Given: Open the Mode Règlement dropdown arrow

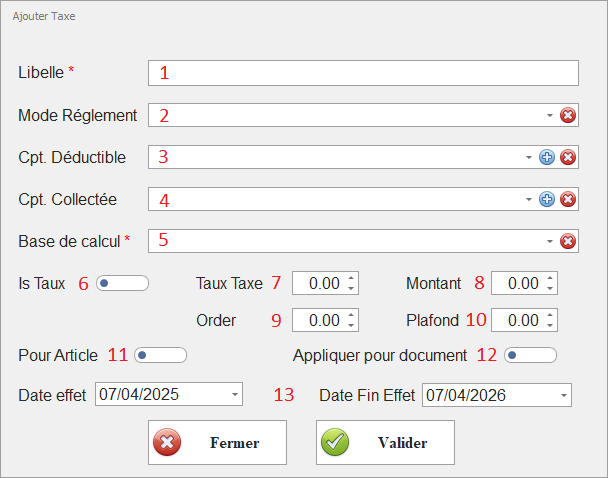Looking at the screenshot, I should click(x=550, y=115).
